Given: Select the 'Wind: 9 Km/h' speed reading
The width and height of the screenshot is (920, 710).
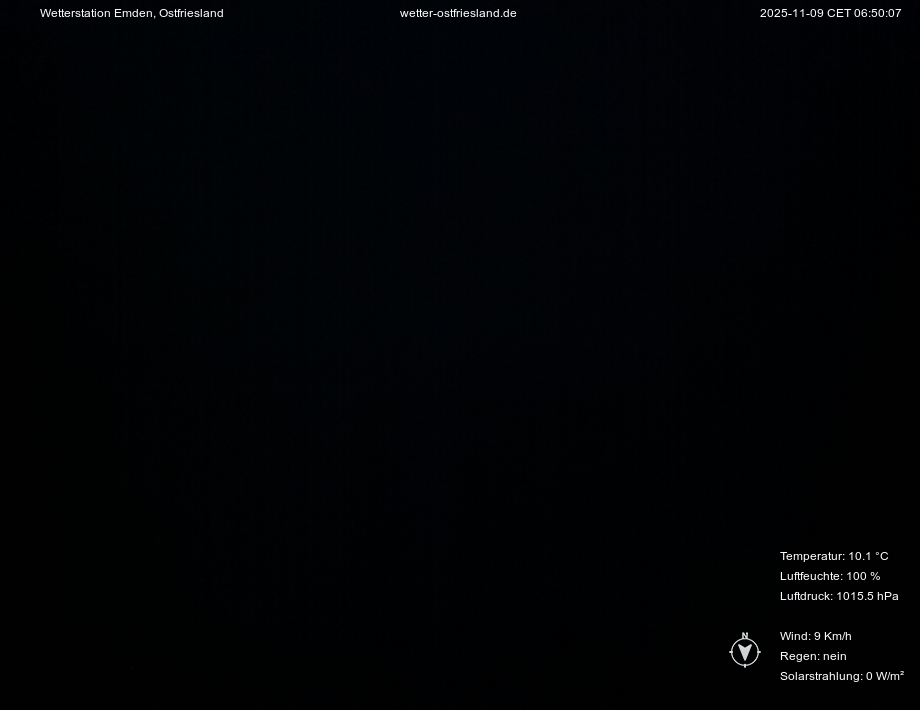Looking at the screenshot, I should 815,636.
